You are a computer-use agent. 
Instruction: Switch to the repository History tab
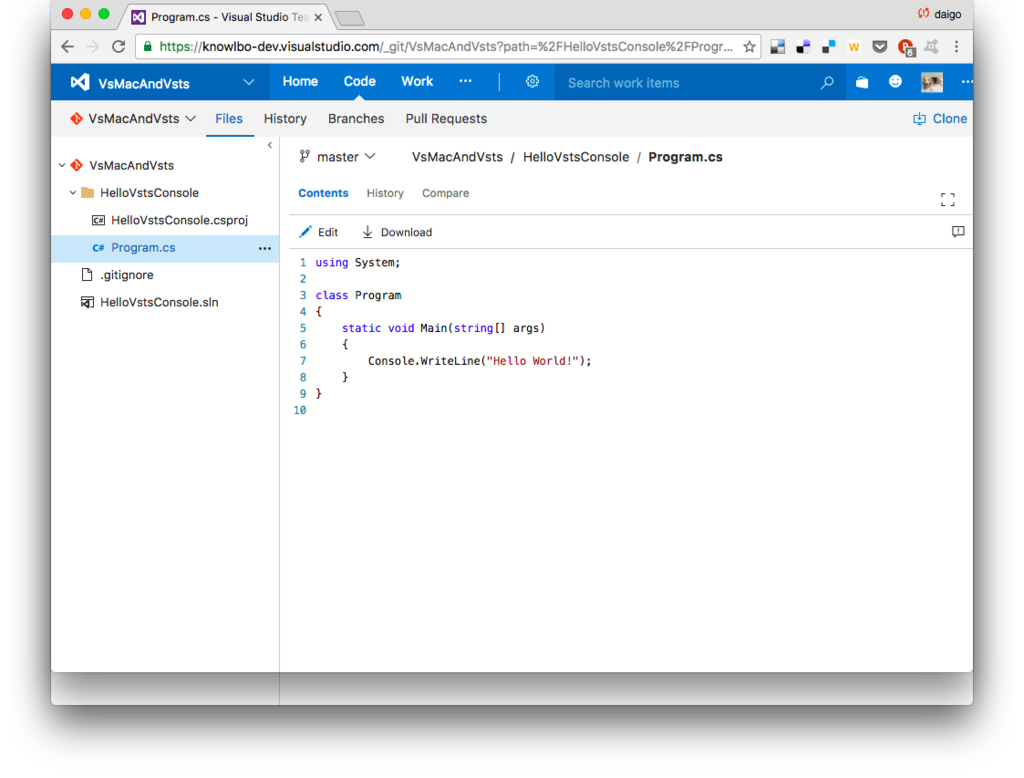(285, 119)
